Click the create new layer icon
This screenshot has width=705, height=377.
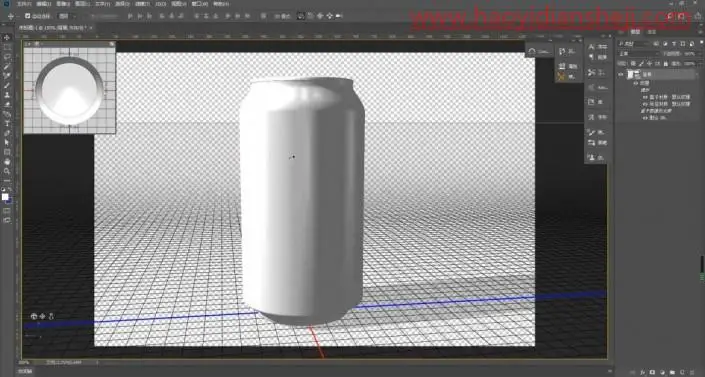[x=682, y=372]
